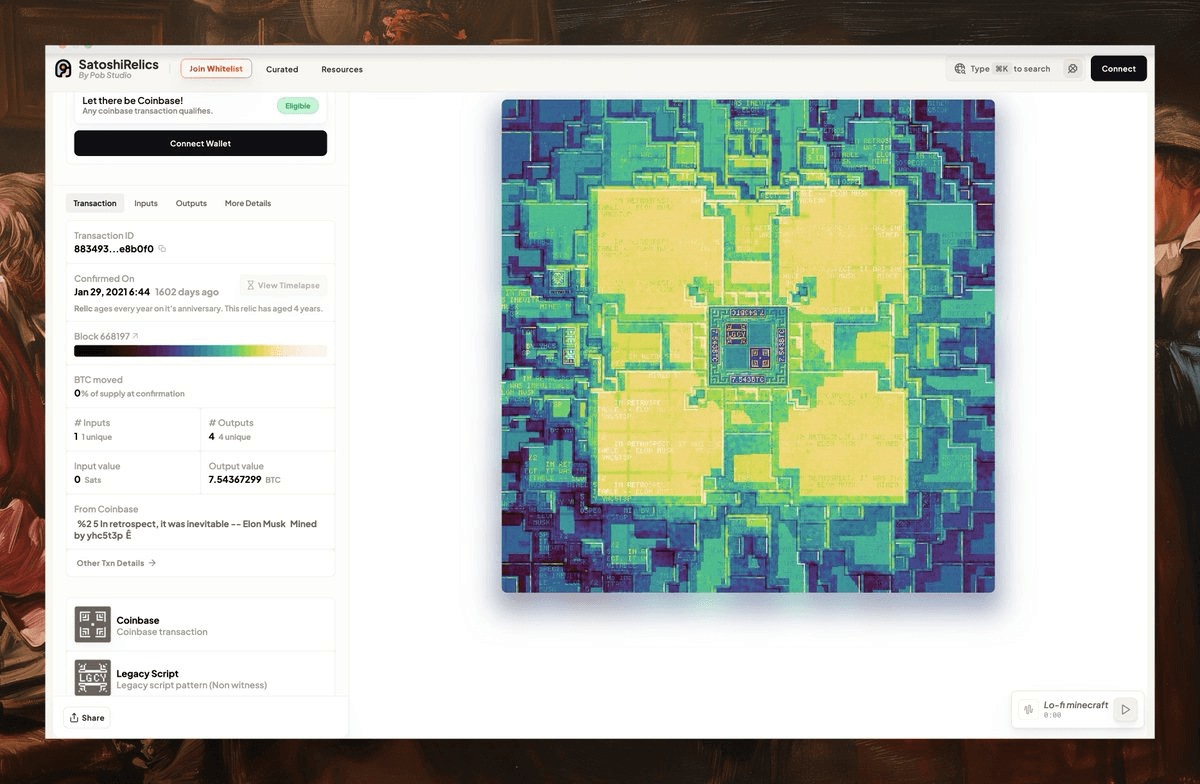Click the audio waveform icon in music player
The image size is (1200, 784).
1029,710
